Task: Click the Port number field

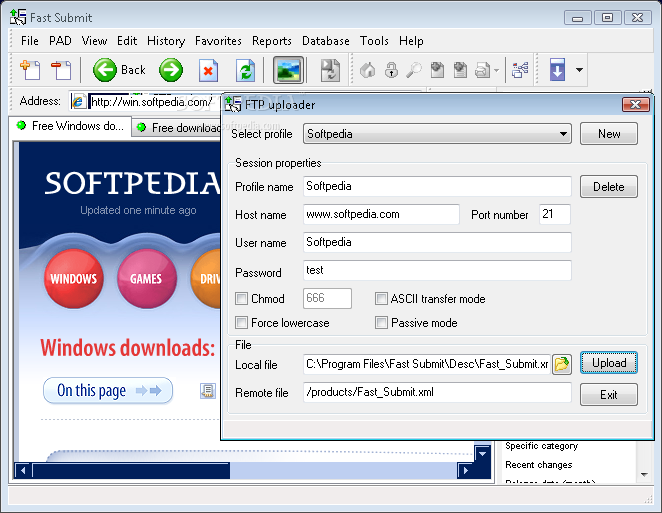Action: (x=555, y=214)
